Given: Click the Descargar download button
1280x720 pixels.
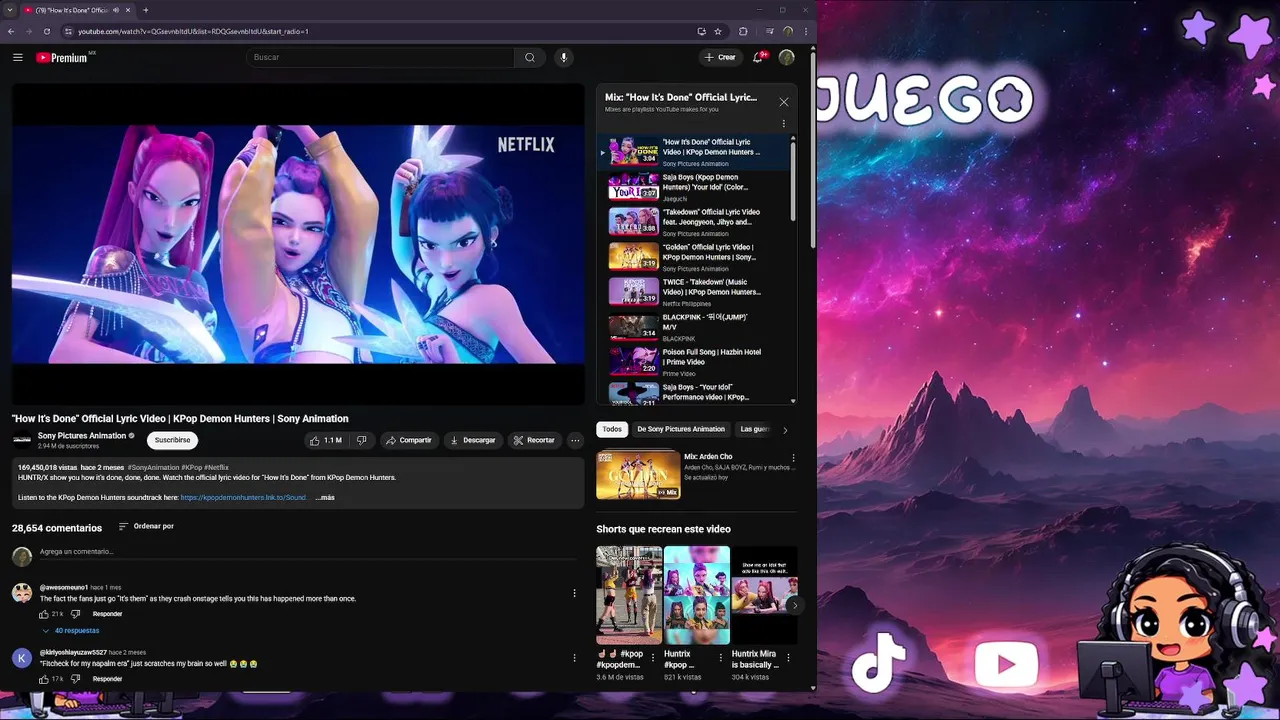Looking at the screenshot, I should (x=472, y=440).
